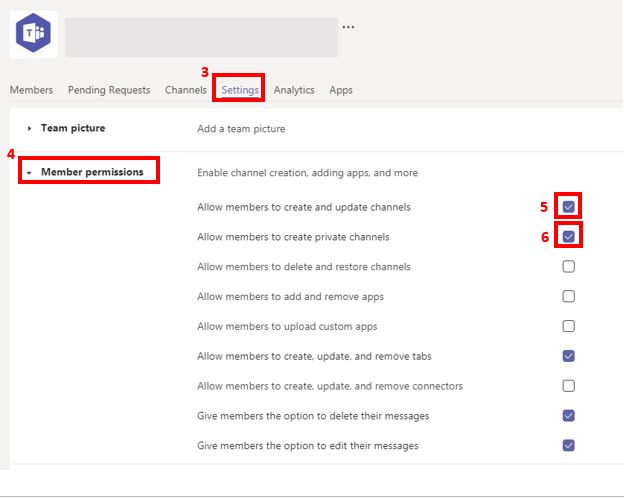This screenshot has height=498, width=624.
Task: Enable members to delete and restore channels
Action: [568, 267]
